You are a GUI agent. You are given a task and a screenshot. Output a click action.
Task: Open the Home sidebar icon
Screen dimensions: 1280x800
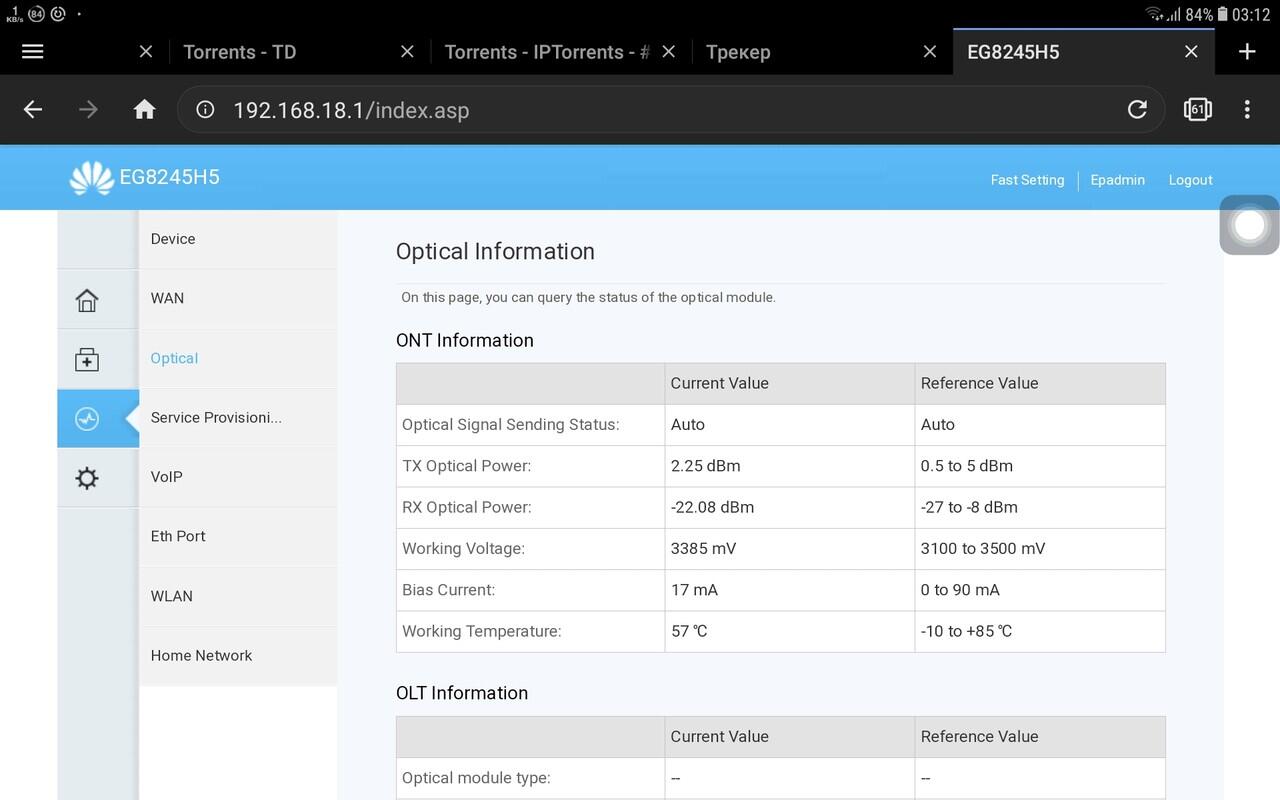click(x=87, y=300)
